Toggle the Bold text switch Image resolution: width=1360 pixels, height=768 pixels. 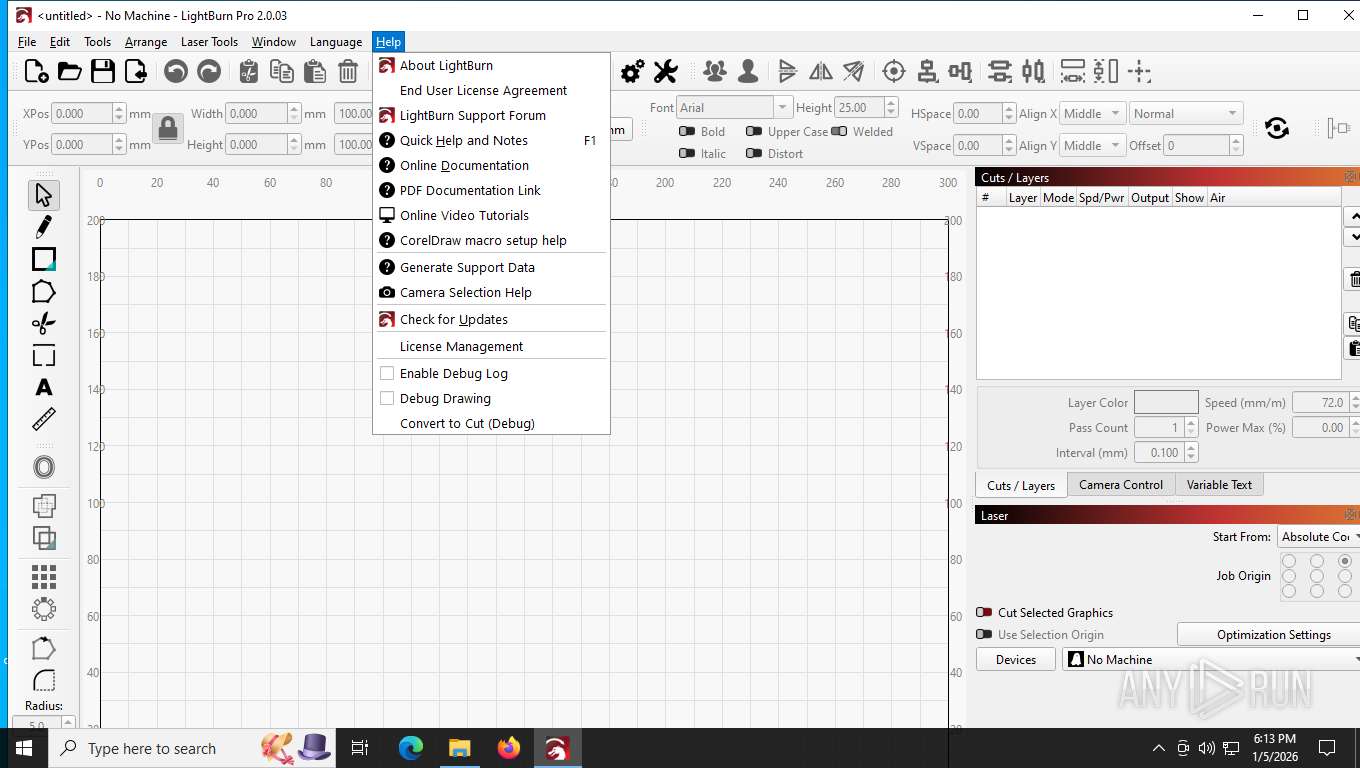pyautogui.click(x=687, y=132)
